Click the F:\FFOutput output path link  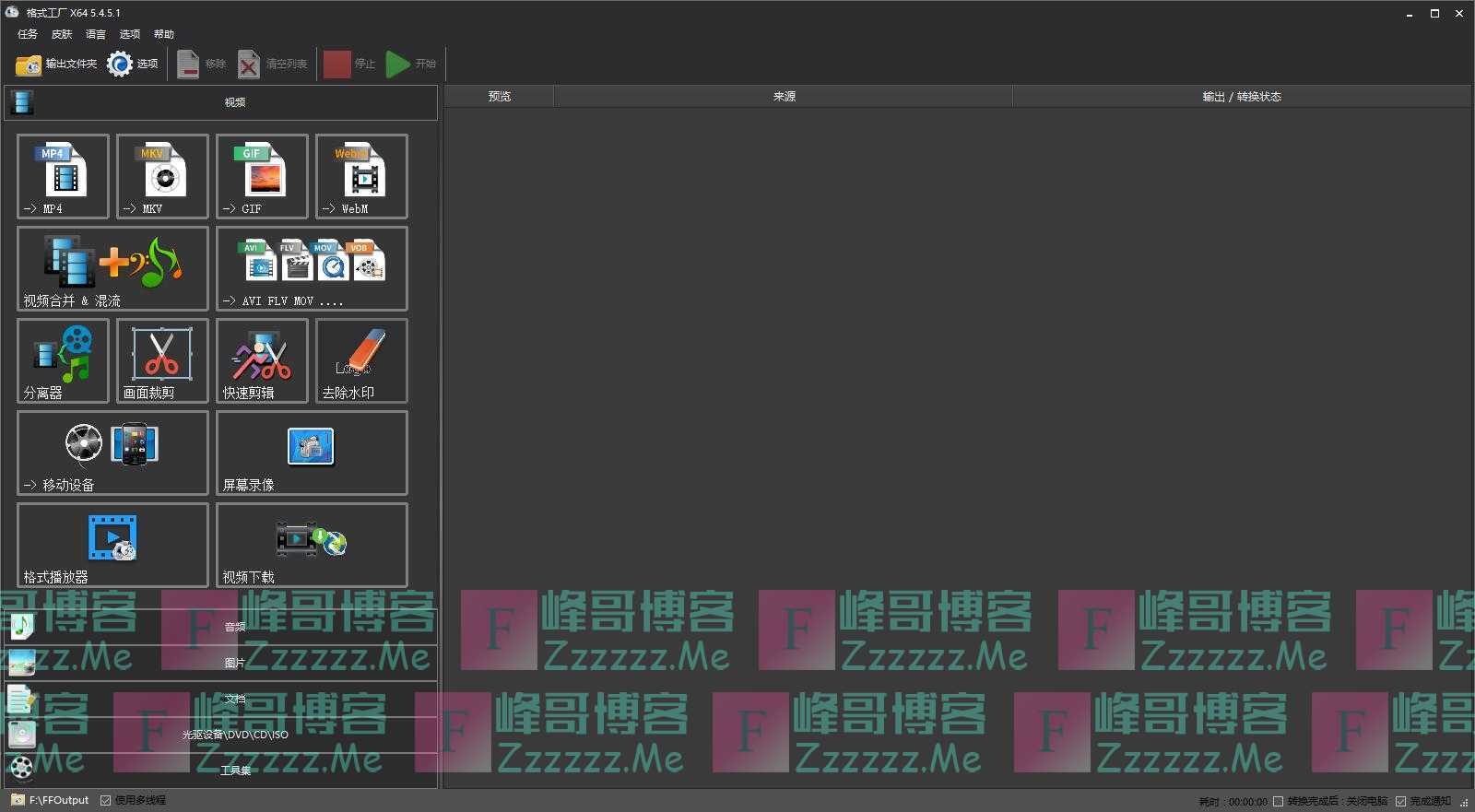pyautogui.click(x=58, y=800)
